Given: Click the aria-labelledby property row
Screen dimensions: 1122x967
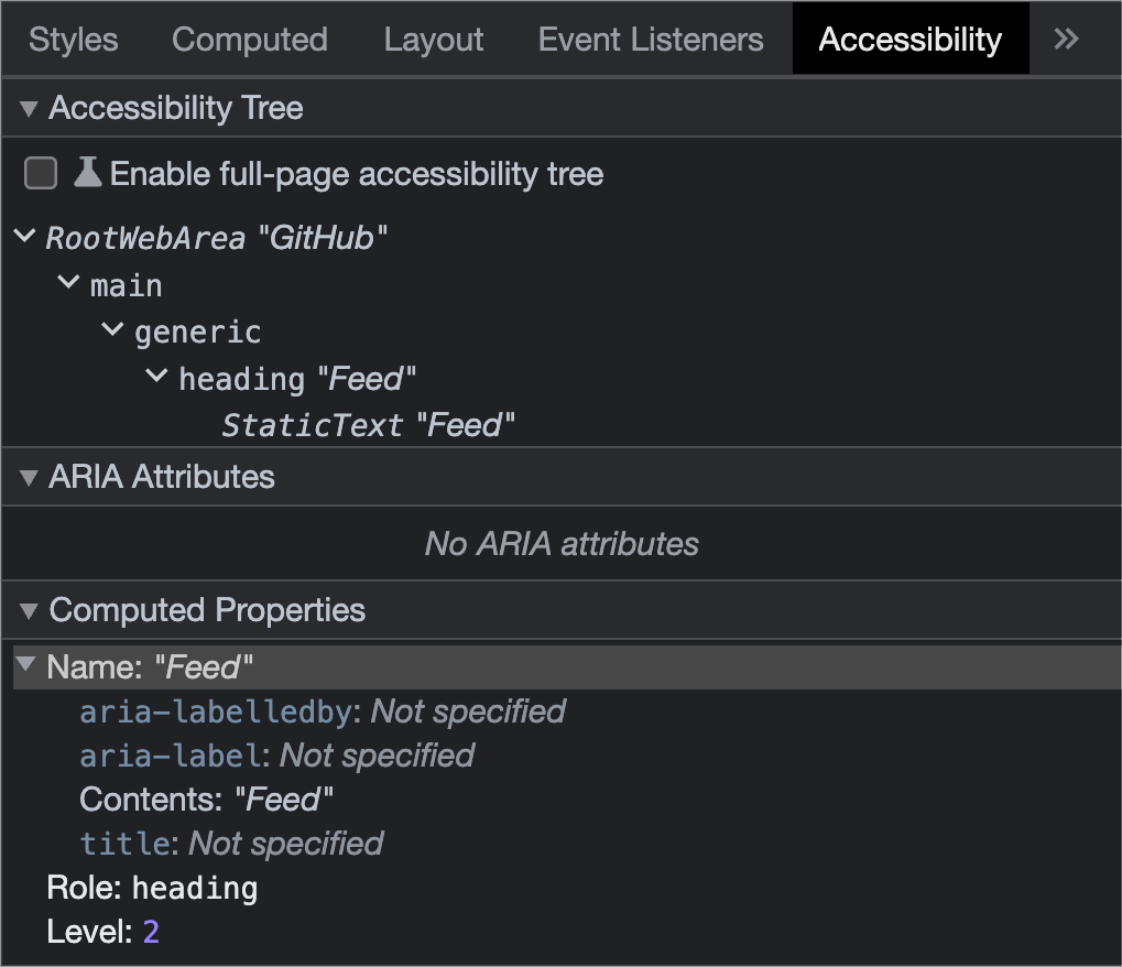Looking at the screenshot, I should pos(322,711).
